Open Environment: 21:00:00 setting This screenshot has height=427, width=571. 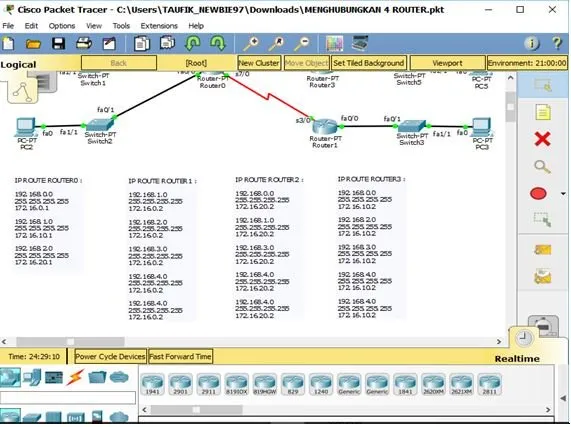tap(527, 63)
